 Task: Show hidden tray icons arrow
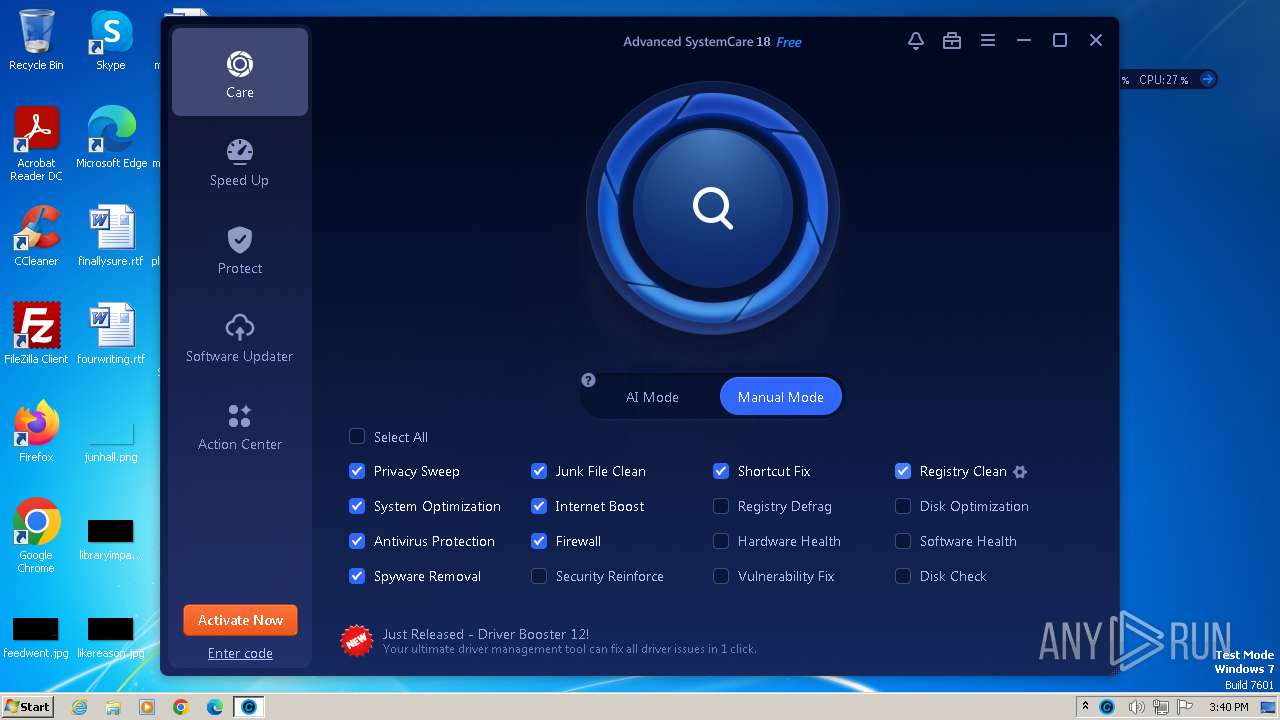(x=1085, y=707)
